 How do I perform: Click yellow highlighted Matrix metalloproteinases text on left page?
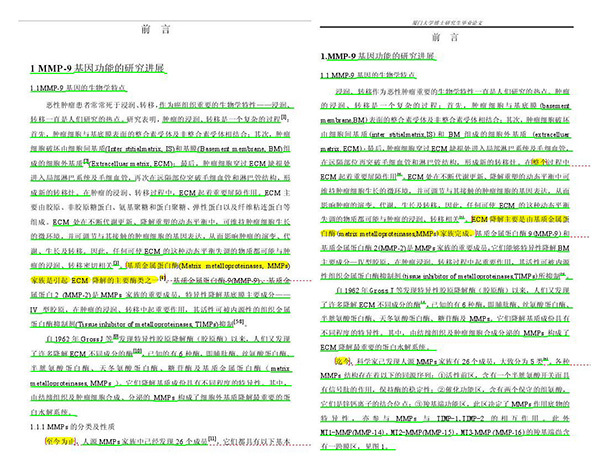pyautogui.click(x=209, y=266)
